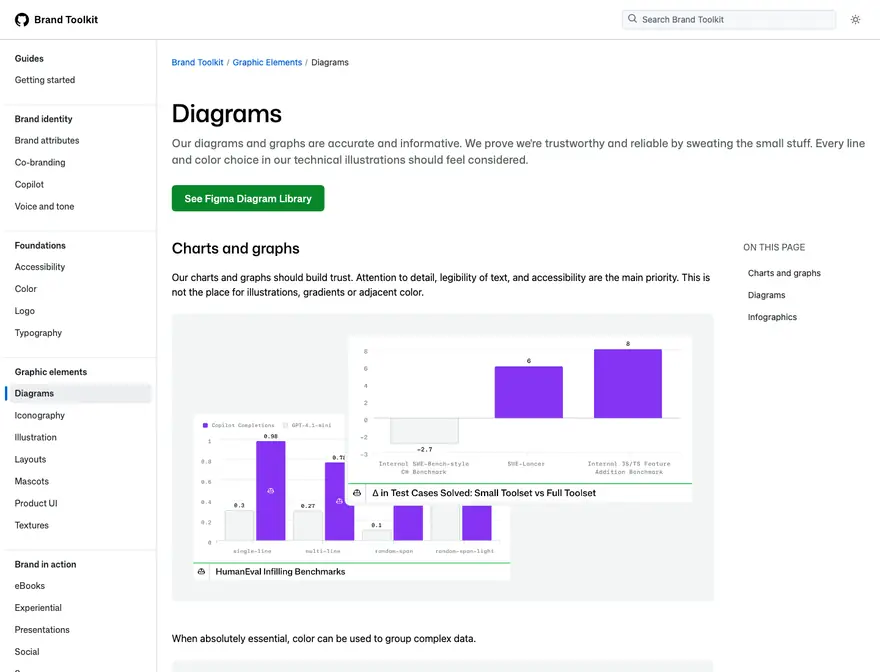Click the Test Cases Solved chart caption
Screen dimensions: 880x672
(484, 493)
